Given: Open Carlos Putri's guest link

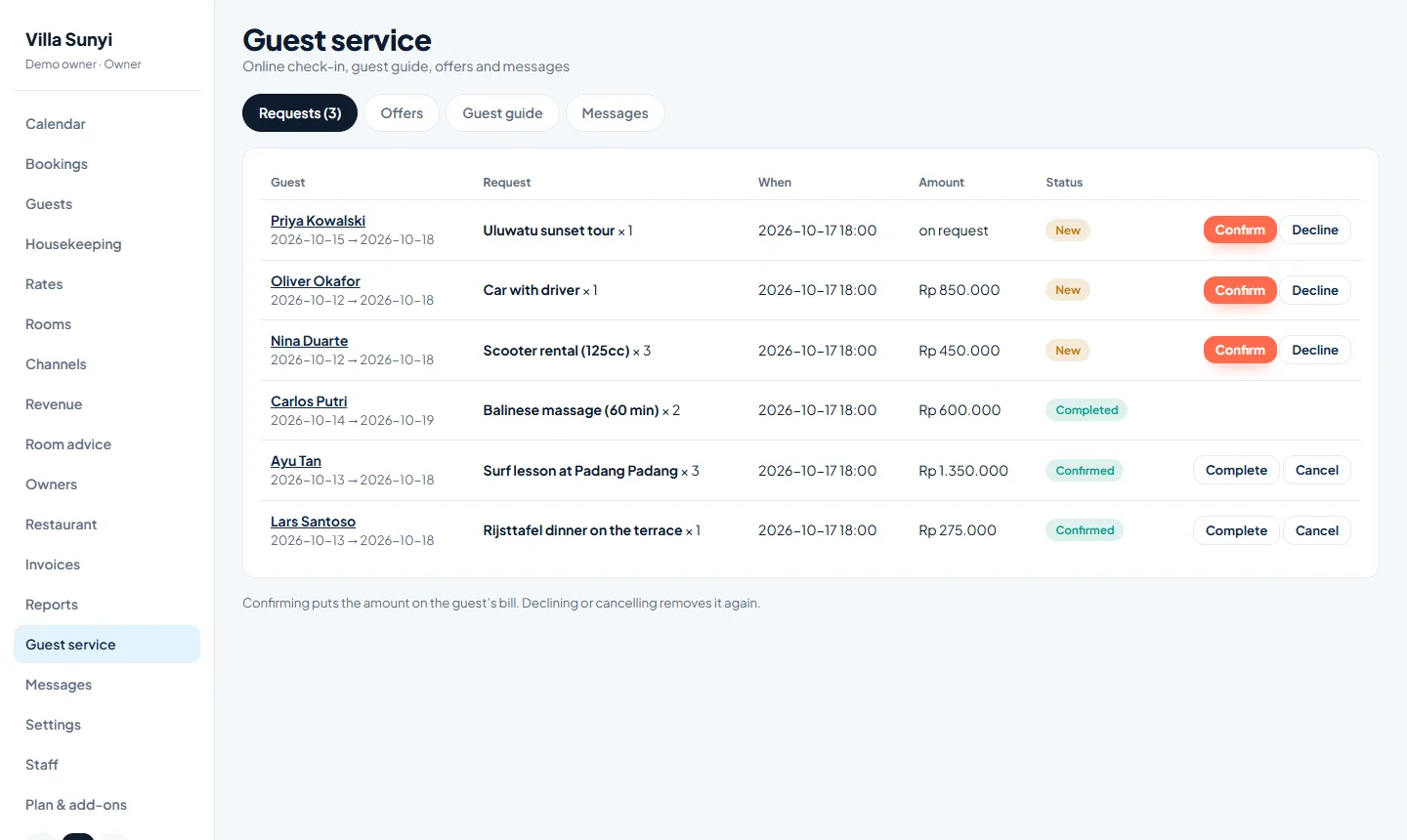Looking at the screenshot, I should pos(309,401).
